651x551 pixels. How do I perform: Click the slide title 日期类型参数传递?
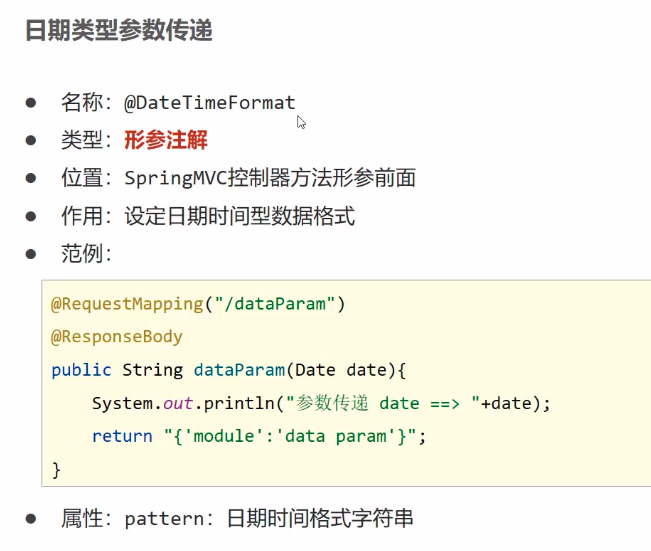click(x=119, y=31)
